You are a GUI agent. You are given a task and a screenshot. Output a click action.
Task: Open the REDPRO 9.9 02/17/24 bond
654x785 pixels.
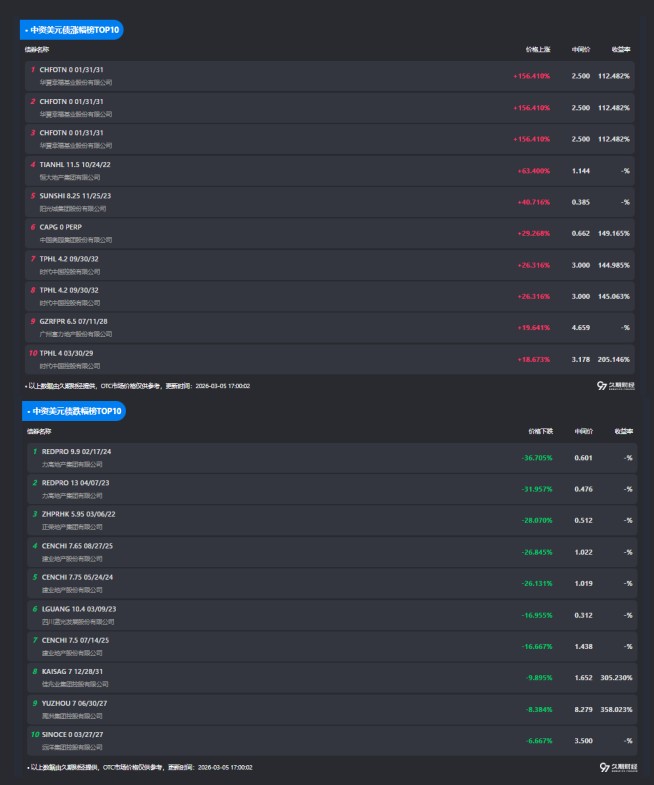coord(76,451)
